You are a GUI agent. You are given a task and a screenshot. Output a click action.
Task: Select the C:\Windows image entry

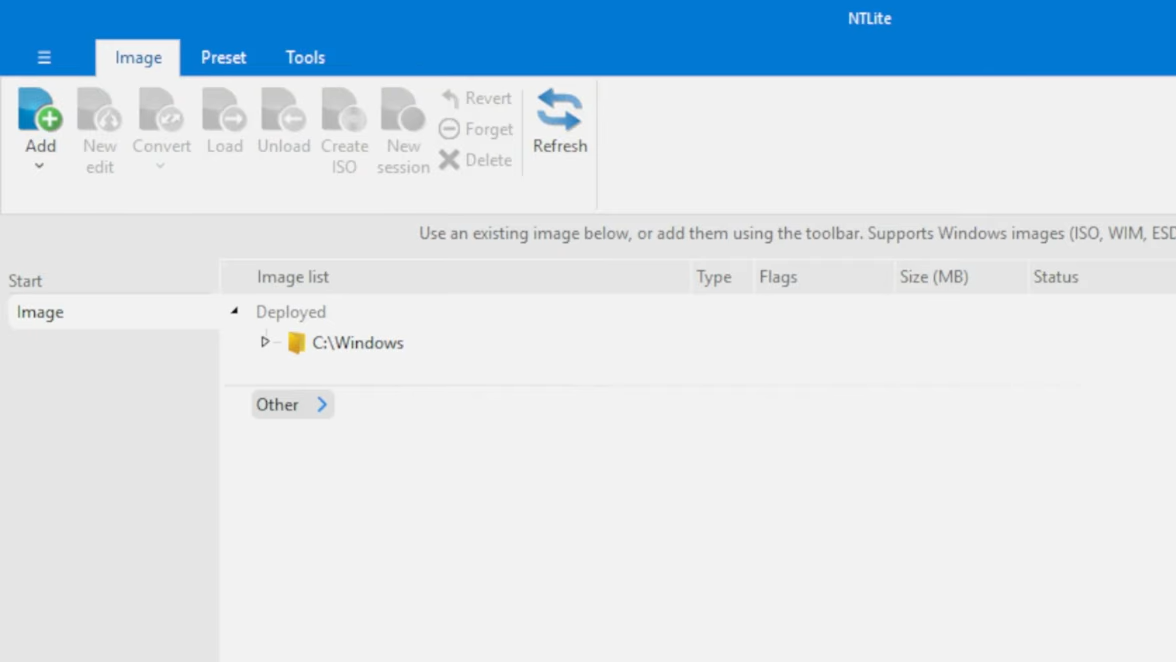pyautogui.click(x=358, y=343)
